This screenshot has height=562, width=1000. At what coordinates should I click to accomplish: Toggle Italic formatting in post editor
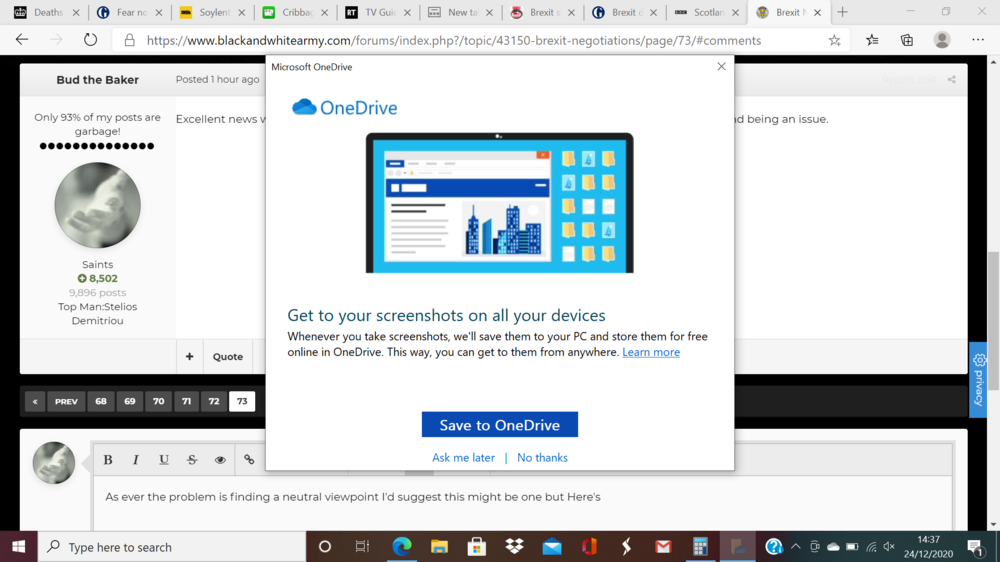point(135,460)
